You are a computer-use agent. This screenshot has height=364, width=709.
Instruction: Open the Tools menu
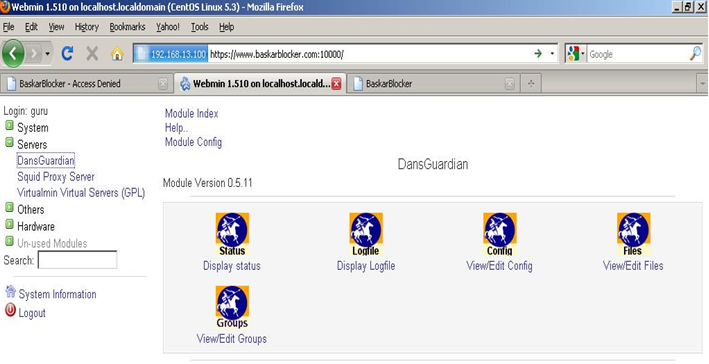point(199,27)
